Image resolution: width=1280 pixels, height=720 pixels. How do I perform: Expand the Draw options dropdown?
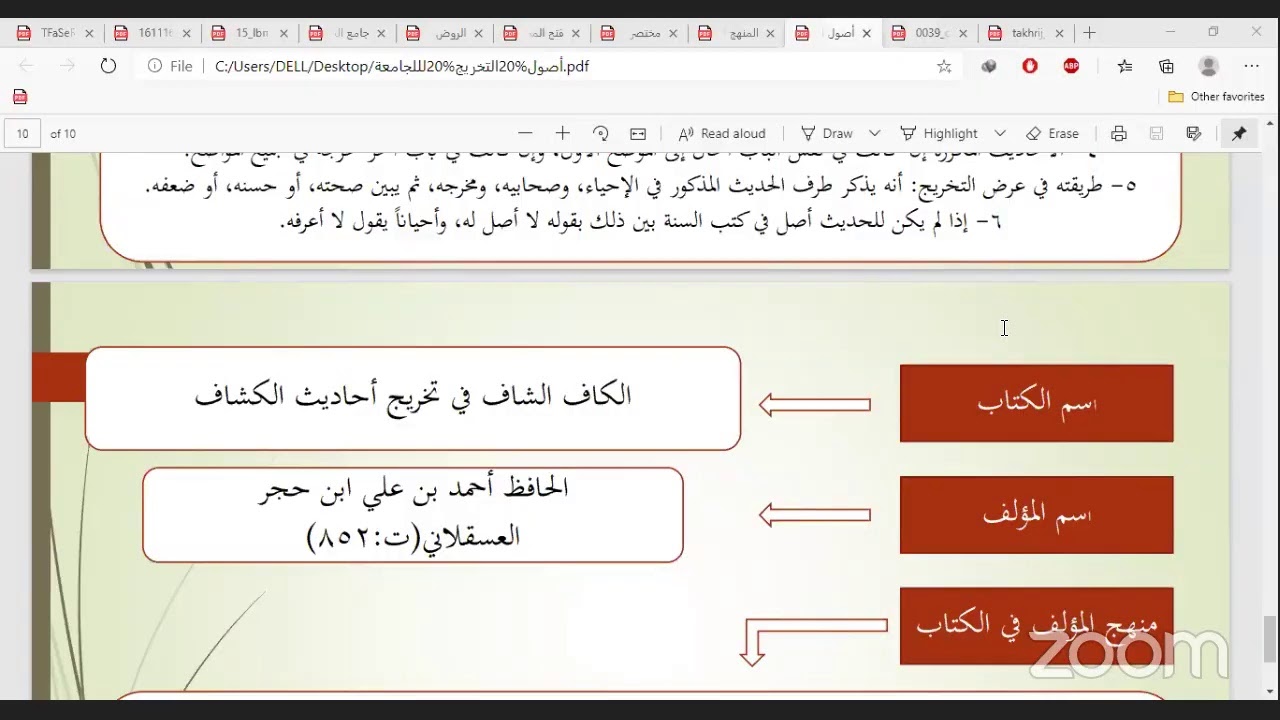click(874, 133)
